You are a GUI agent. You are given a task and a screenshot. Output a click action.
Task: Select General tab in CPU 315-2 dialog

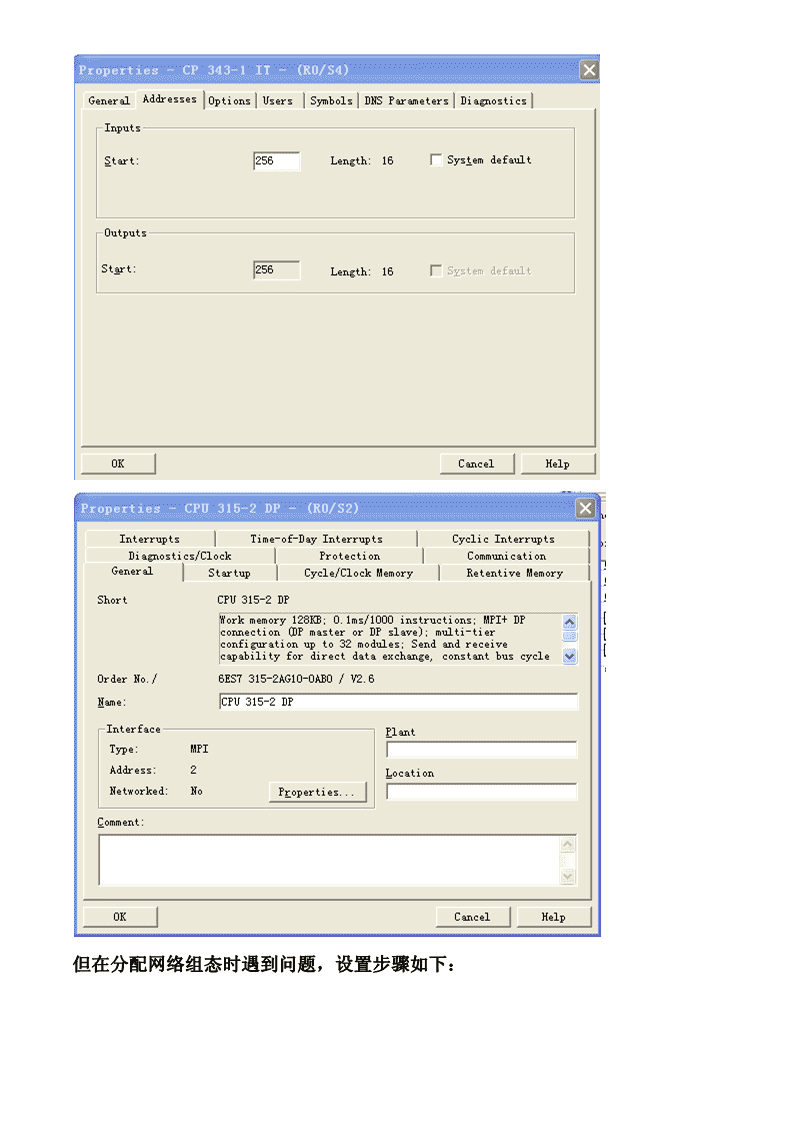pyautogui.click(x=132, y=572)
